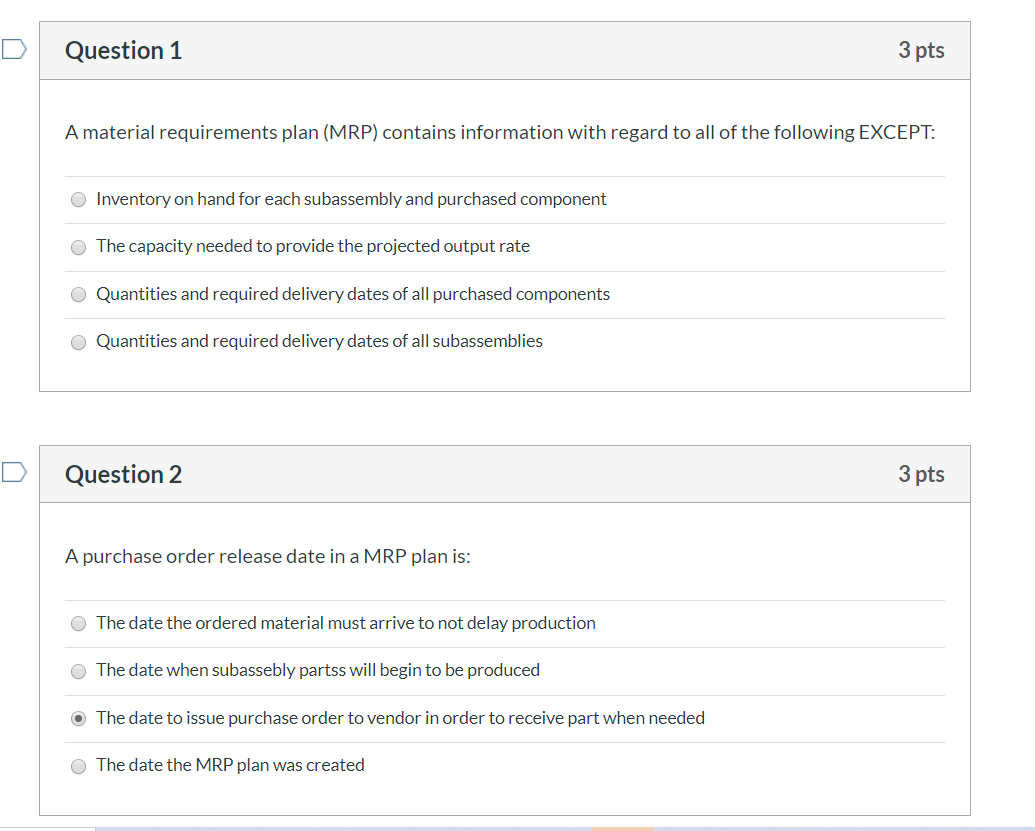Select "Inventory on hand for each subassembly" option
The height and width of the screenshot is (831, 1035).
pyautogui.click(x=78, y=199)
